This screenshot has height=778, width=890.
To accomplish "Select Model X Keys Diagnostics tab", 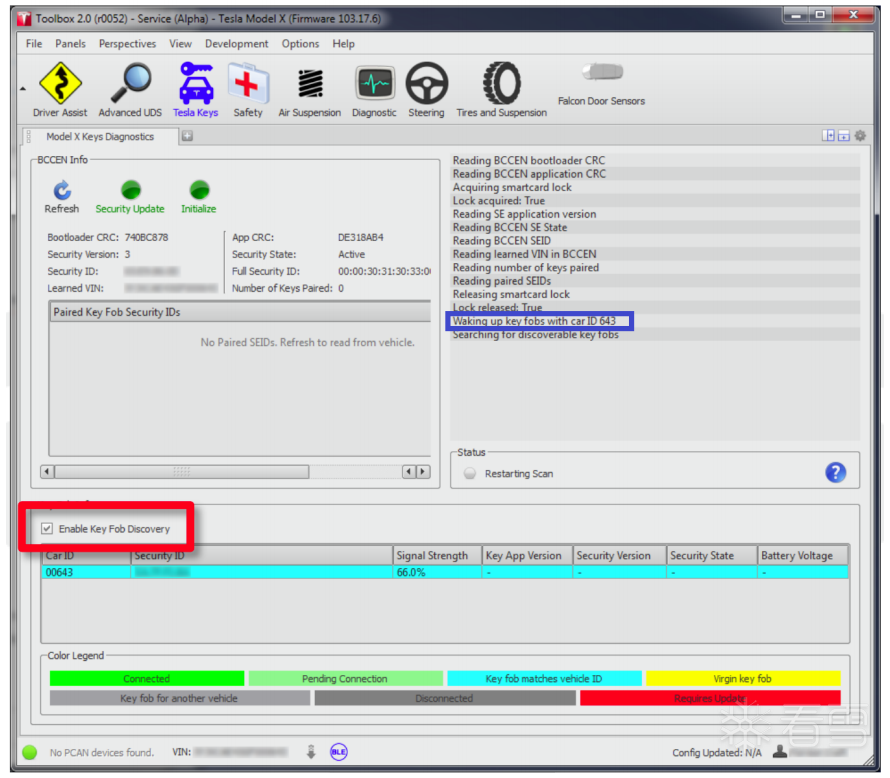I will (x=100, y=137).
